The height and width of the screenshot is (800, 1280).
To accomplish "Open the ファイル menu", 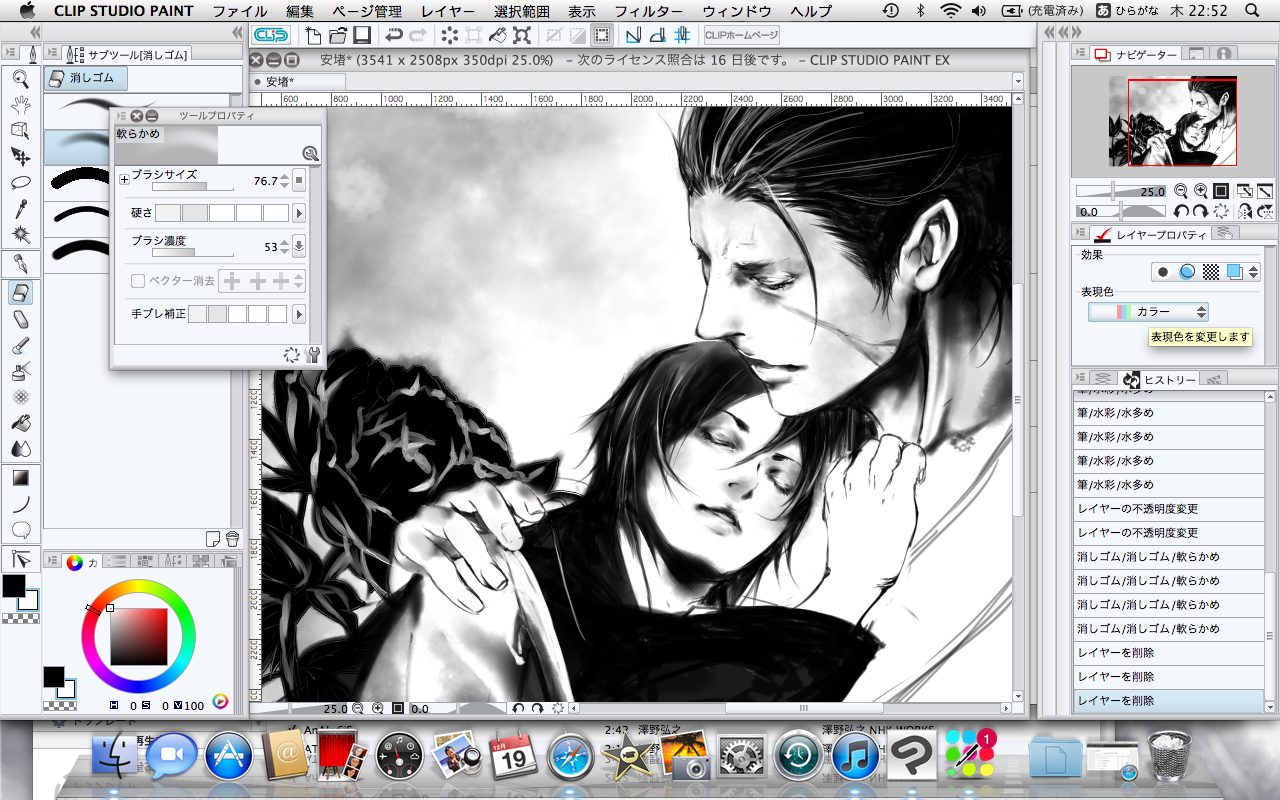I will [240, 11].
